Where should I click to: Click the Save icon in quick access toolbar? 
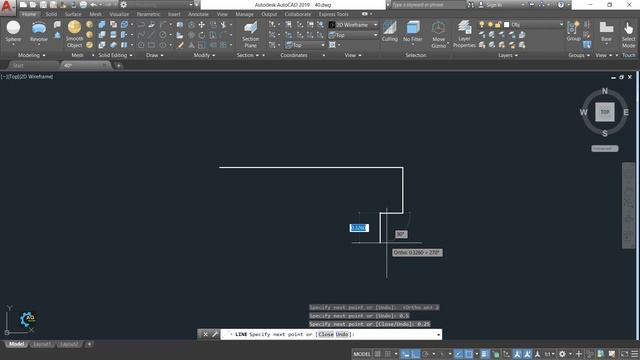(43, 5)
